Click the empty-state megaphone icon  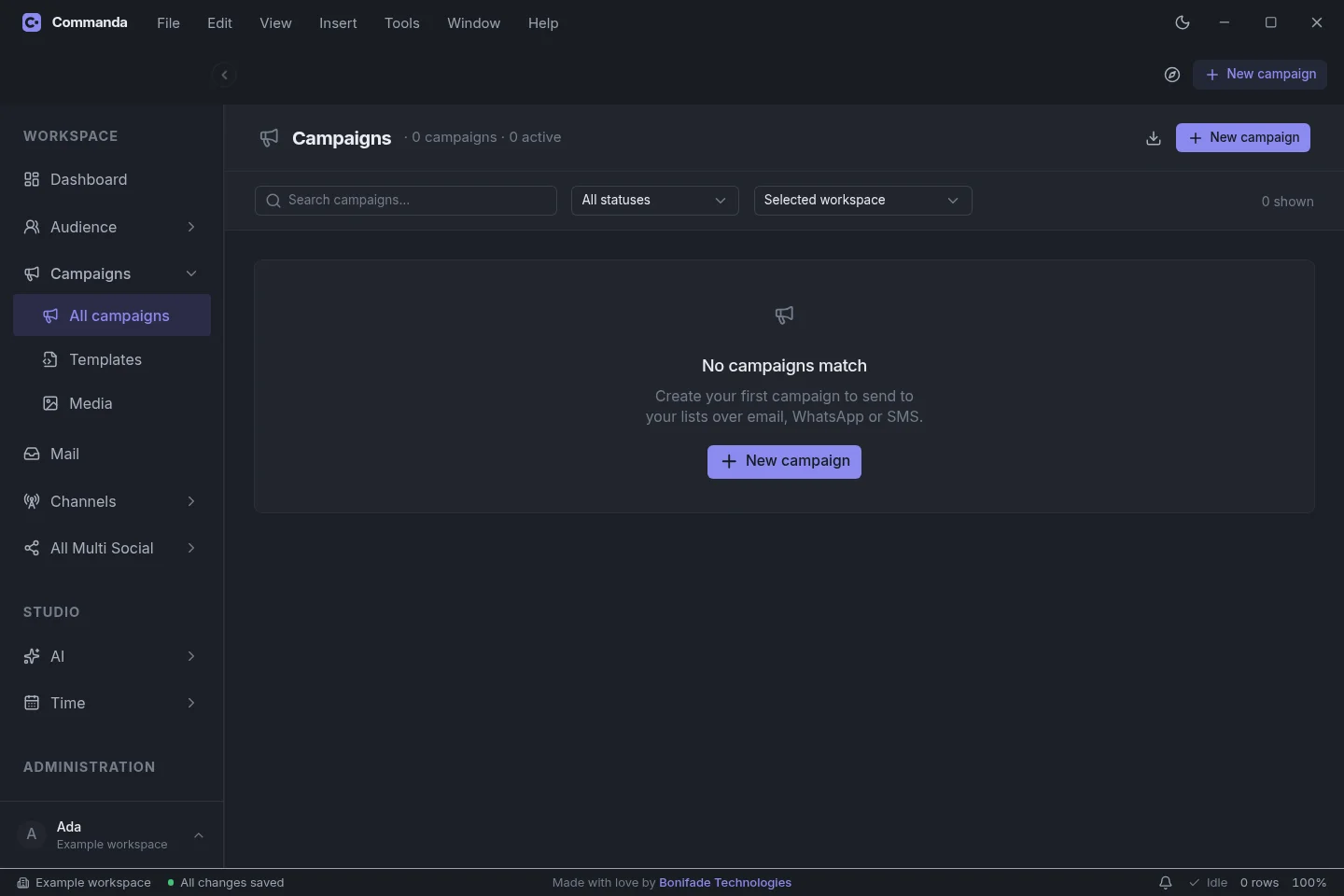click(784, 315)
